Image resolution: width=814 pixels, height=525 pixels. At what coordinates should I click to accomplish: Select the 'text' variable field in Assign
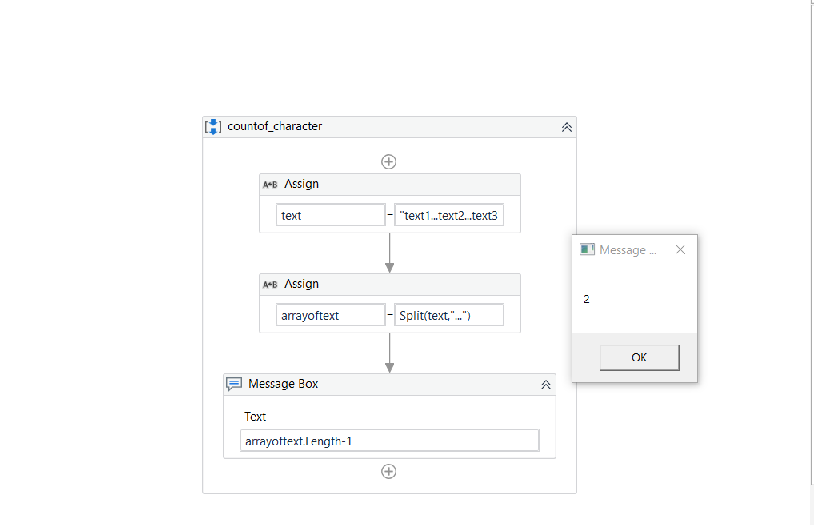pyautogui.click(x=330, y=215)
